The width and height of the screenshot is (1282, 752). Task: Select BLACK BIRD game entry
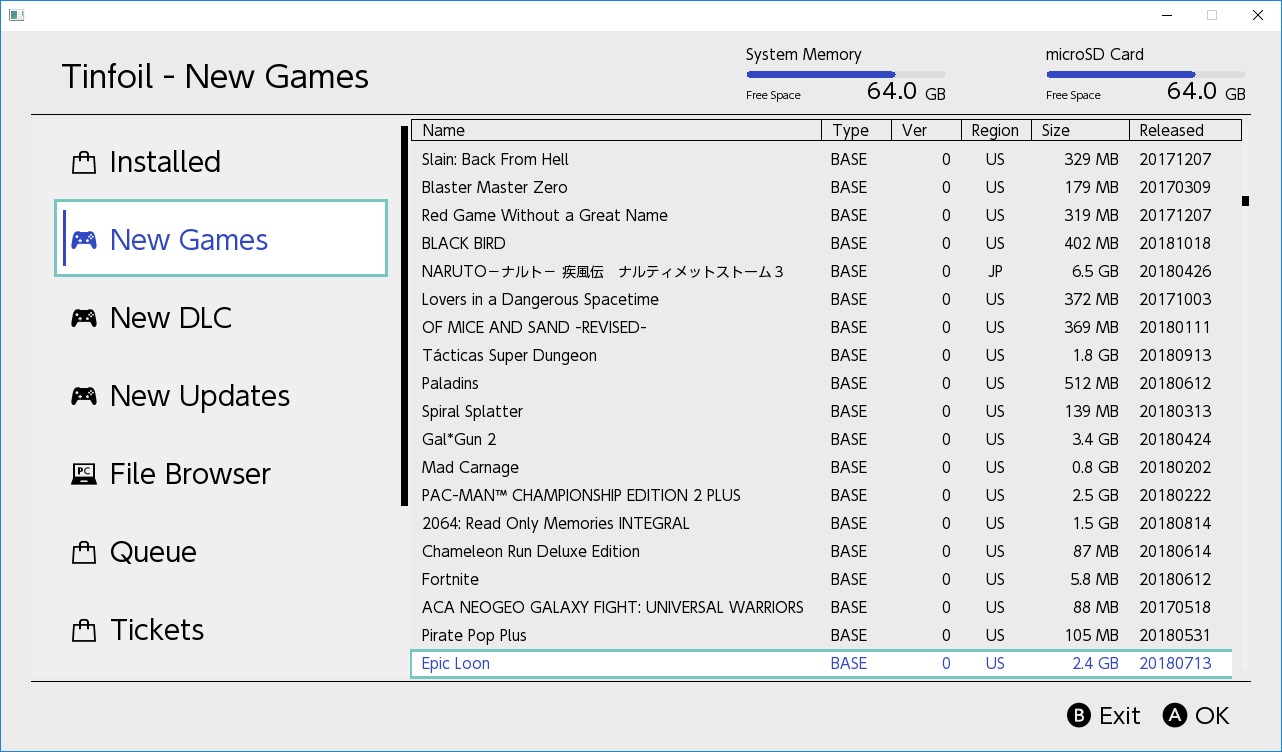pyautogui.click(x=821, y=243)
